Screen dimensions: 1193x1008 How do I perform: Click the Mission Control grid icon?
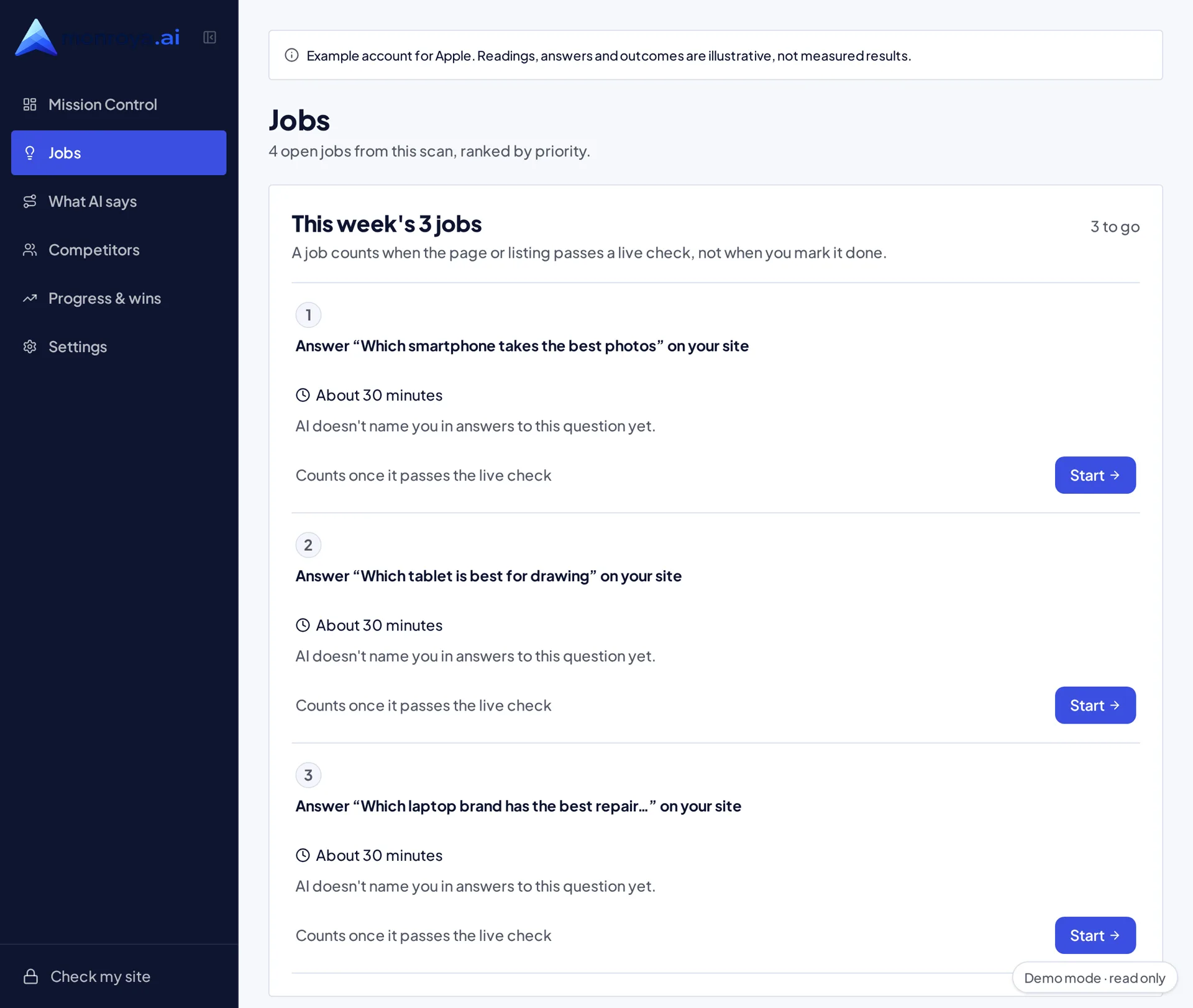click(30, 104)
